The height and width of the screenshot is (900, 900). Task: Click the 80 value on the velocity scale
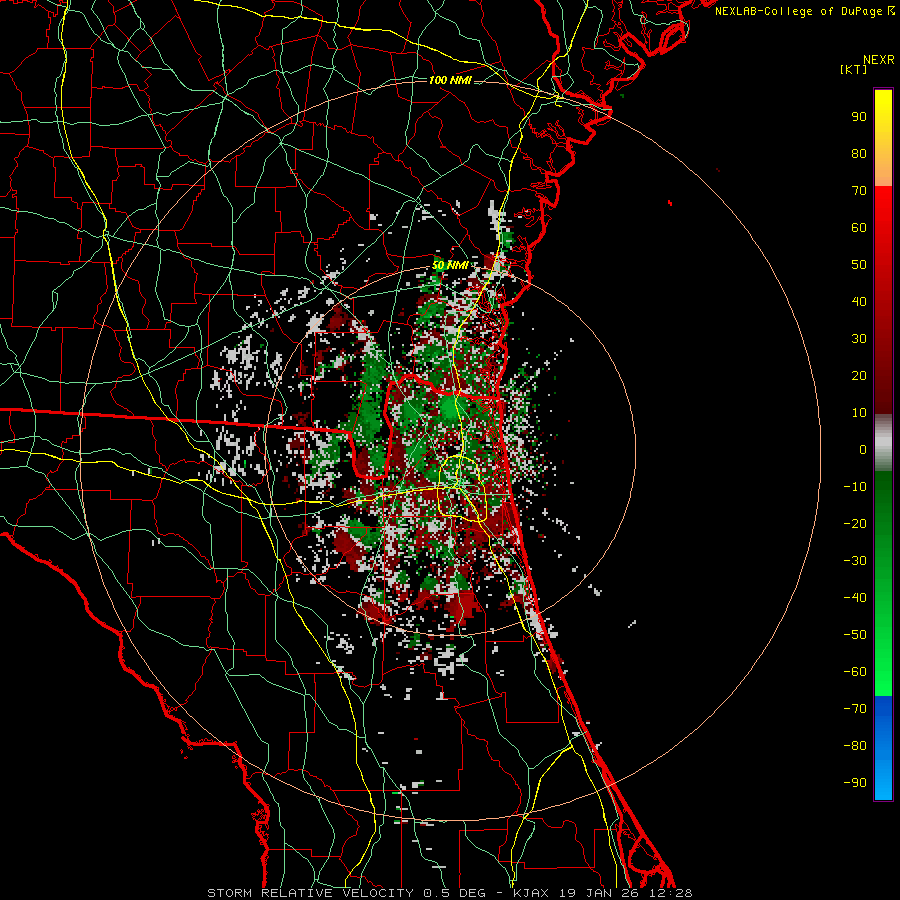click(x=859, y=153)
